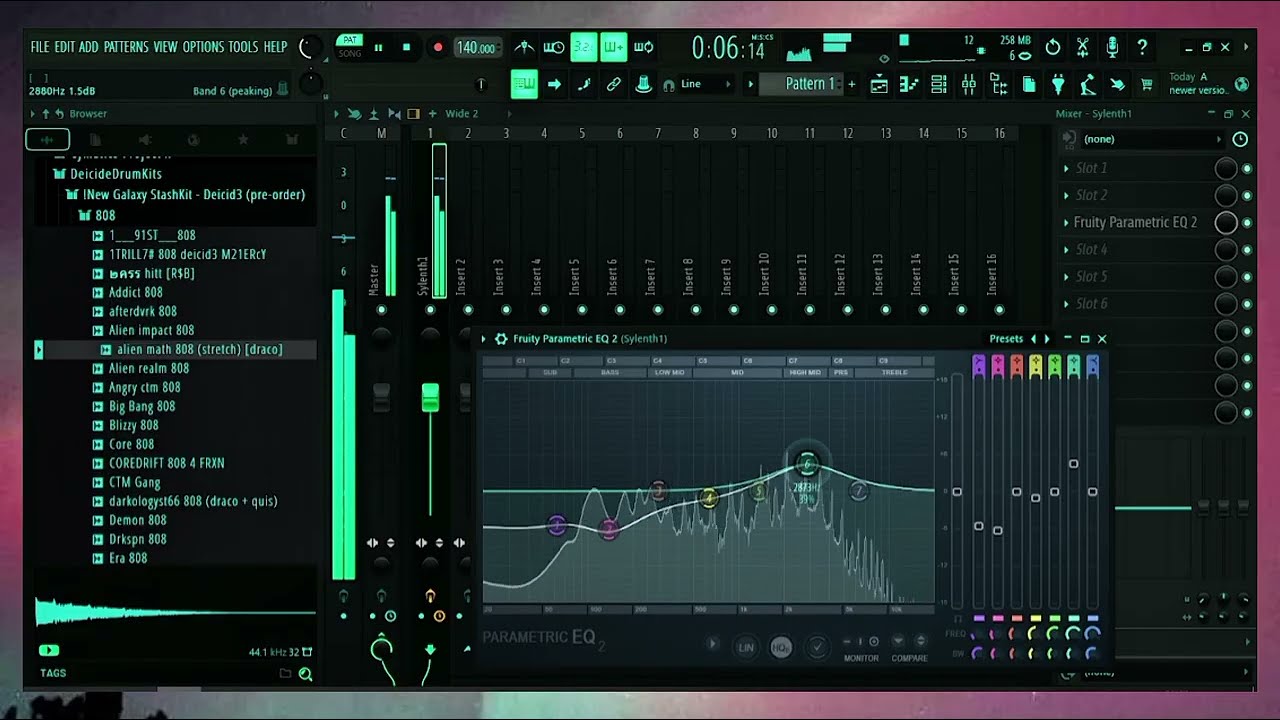The image size is (1280, 720).
Task: Select next preset arrow in Parametric EQ
Action: [1047, 339]
